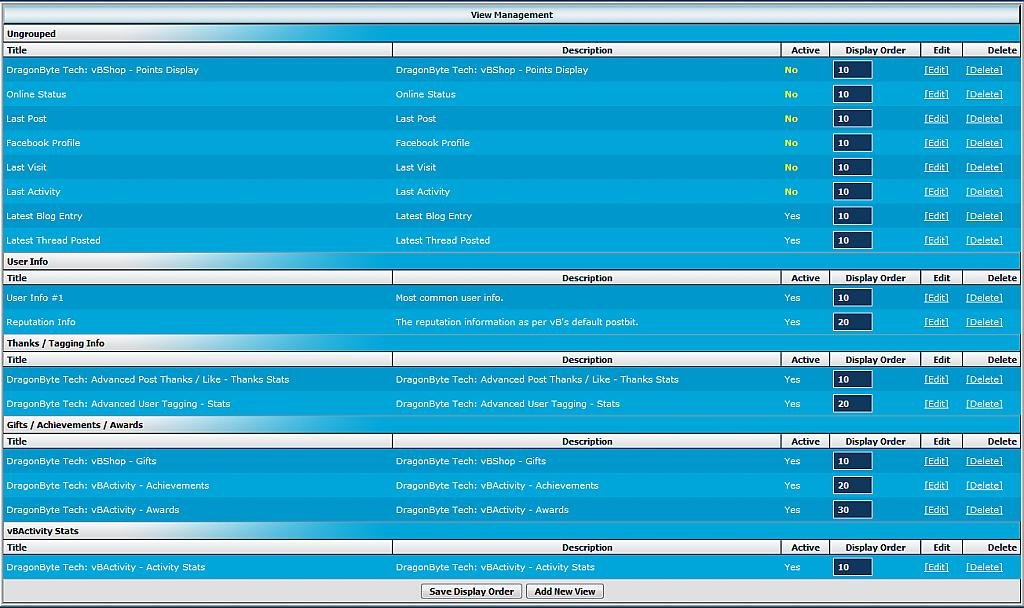This screenshot has width=1024, height=608.
Task: Edit the Last Post view
Action: 936,119
